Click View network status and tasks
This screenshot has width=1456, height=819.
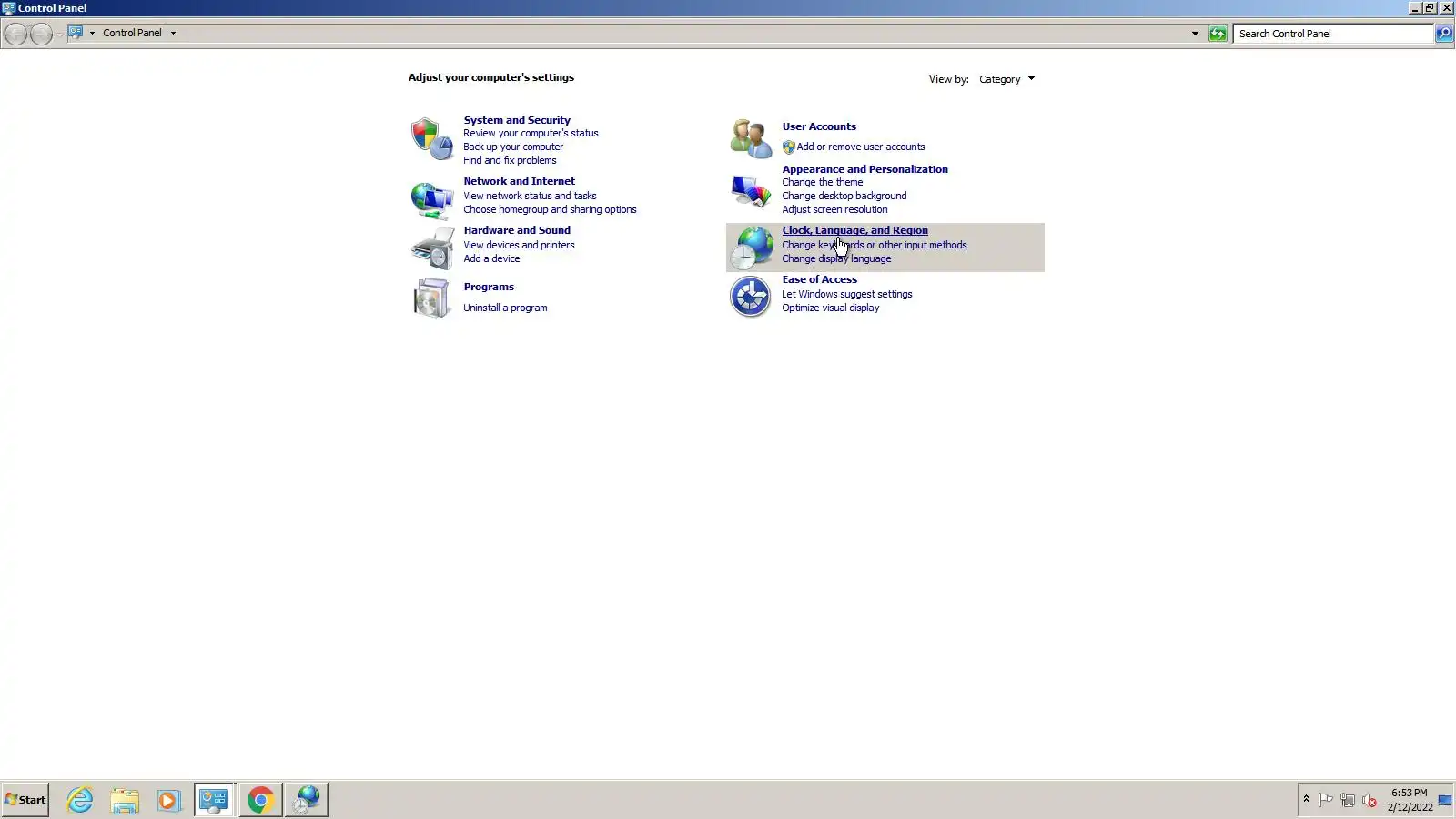pyautogui.click(x=530, y=196)
